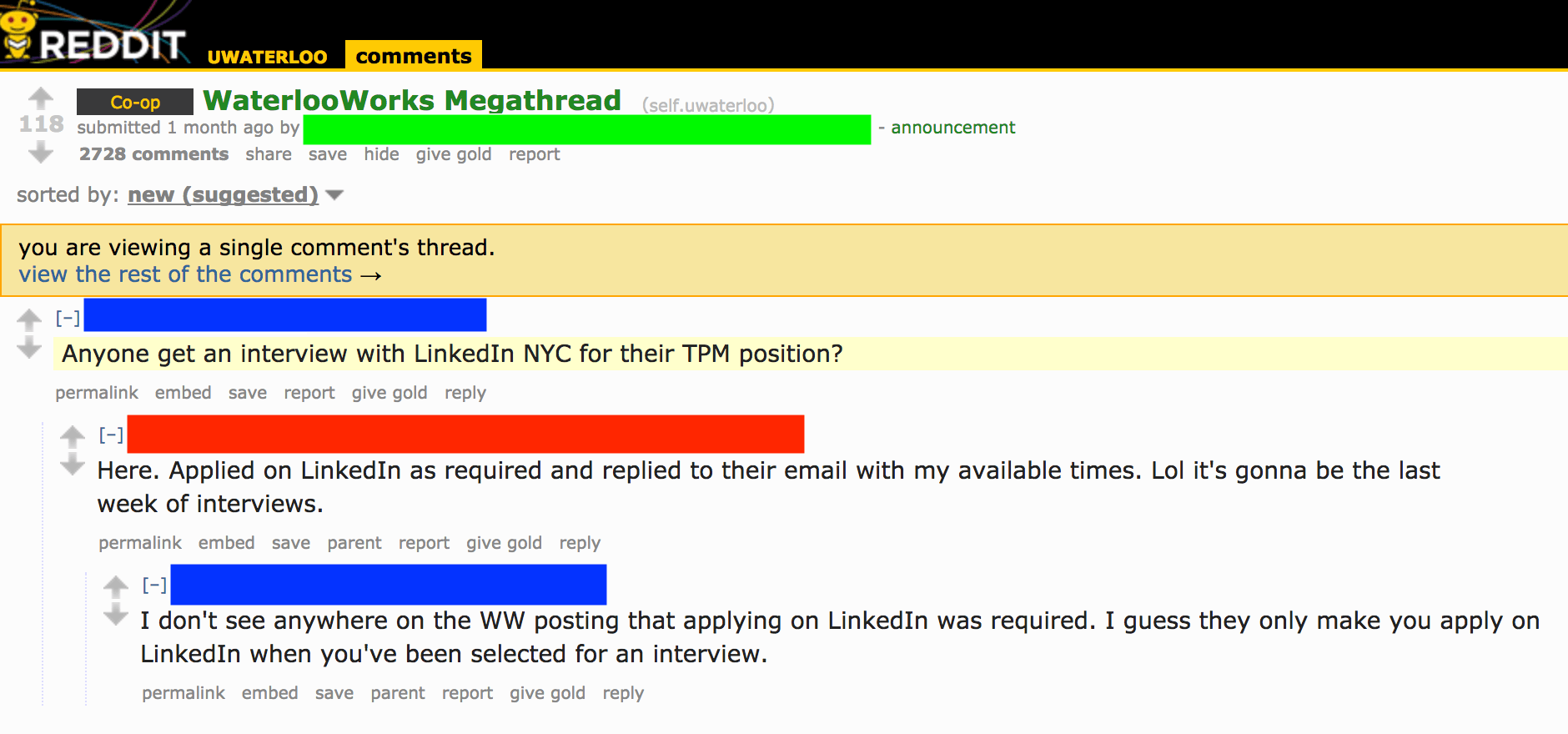This screenshot has width=1568, height=734.
Task: Click the Co-op flair tag
Action: pos(135,102)
